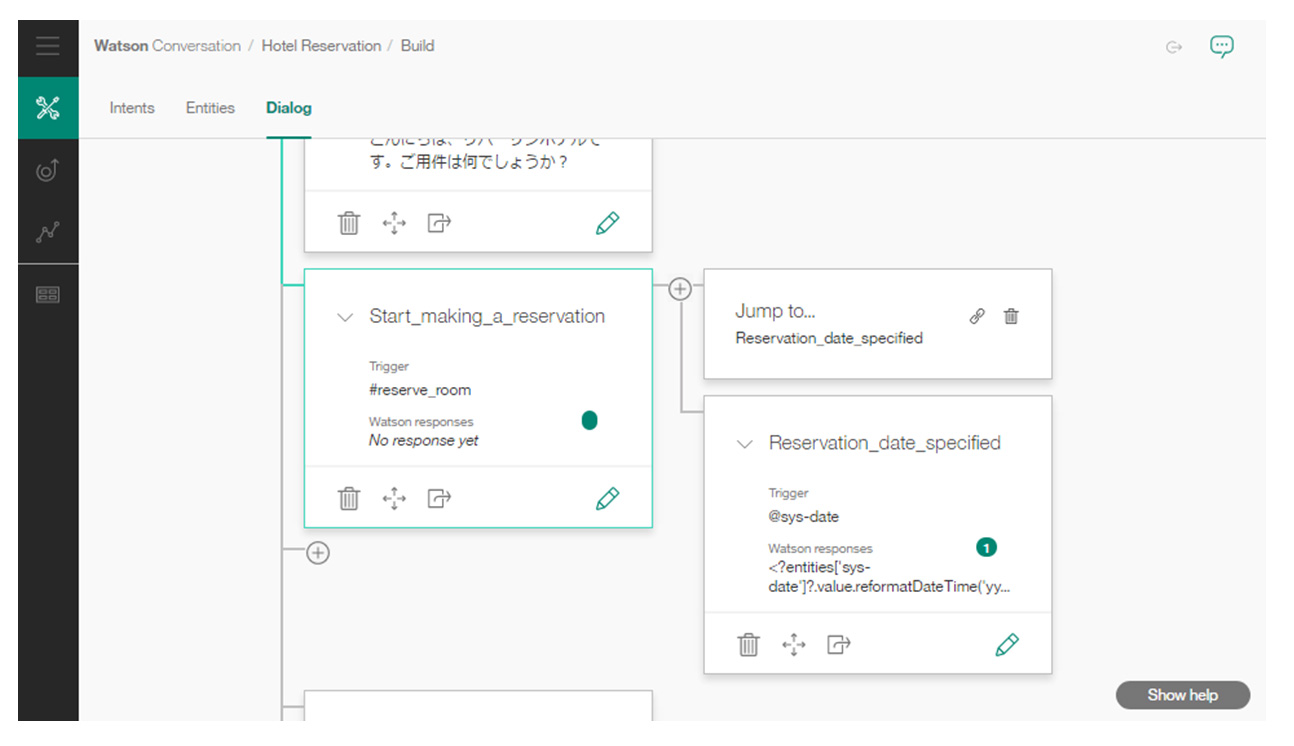Screen dimensions: 1294x746
Task: Collapse the Reservation_date_specified node
Action: [x=744, y=444]
